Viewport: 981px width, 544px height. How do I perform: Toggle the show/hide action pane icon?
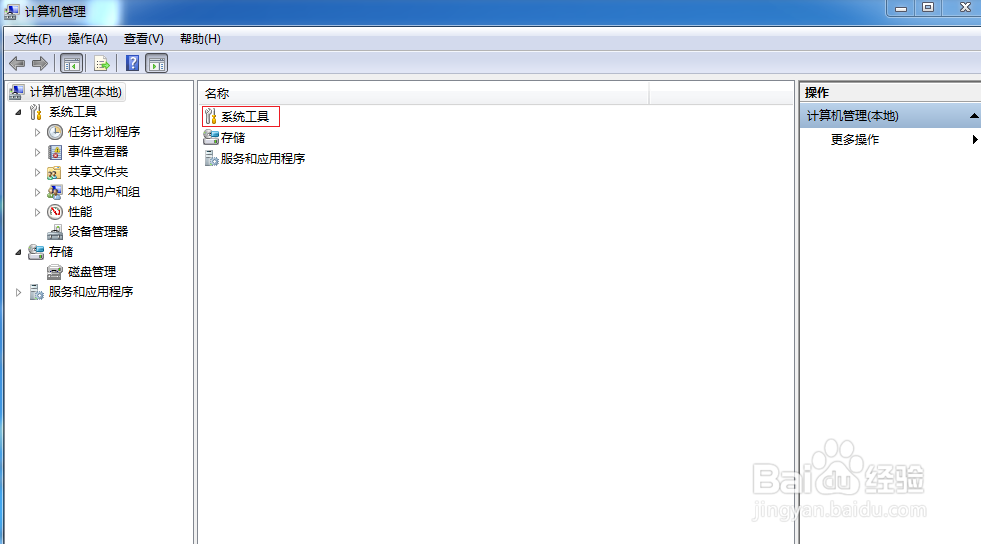(156, 63)
